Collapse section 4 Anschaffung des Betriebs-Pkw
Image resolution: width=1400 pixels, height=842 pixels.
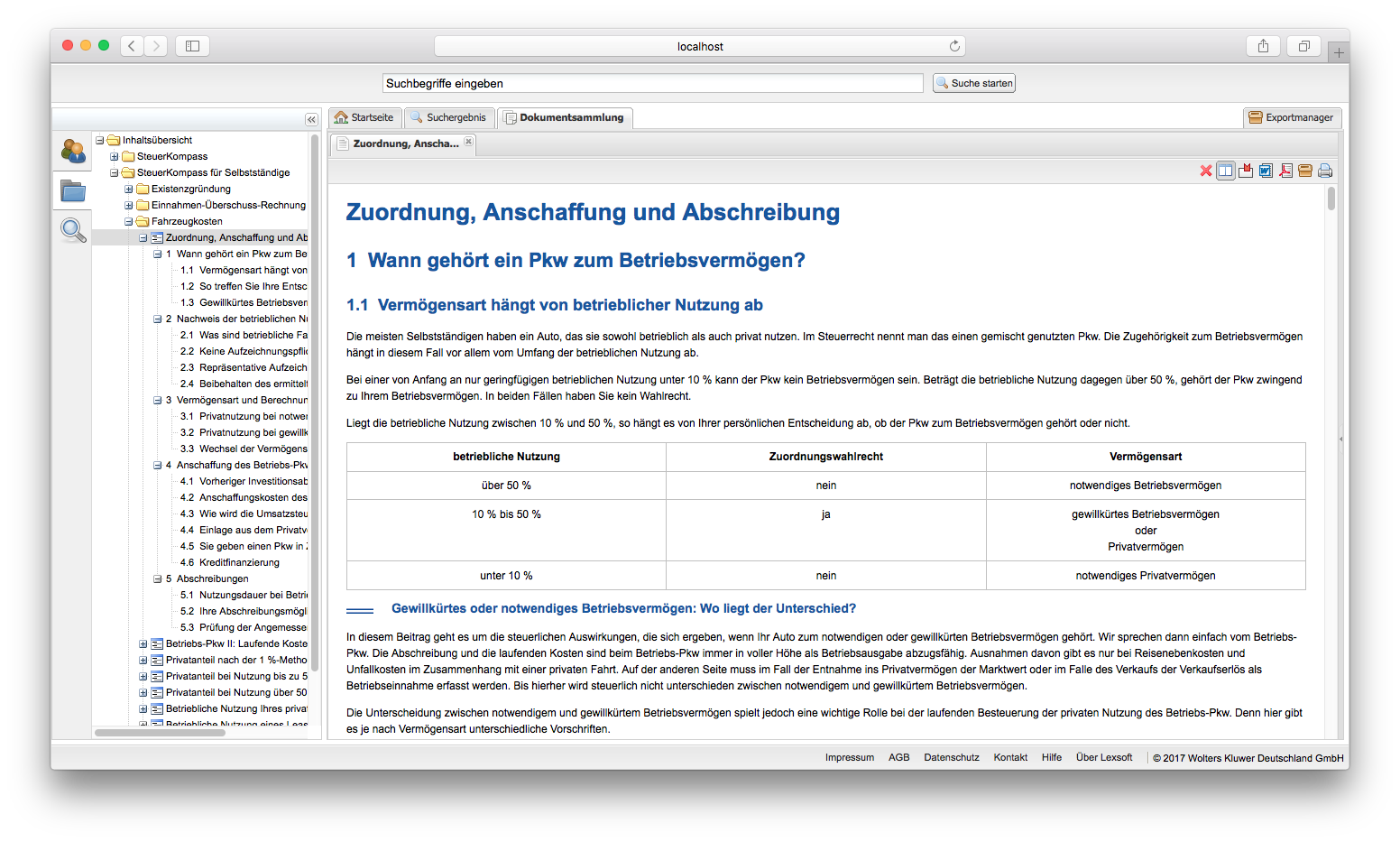158,465
